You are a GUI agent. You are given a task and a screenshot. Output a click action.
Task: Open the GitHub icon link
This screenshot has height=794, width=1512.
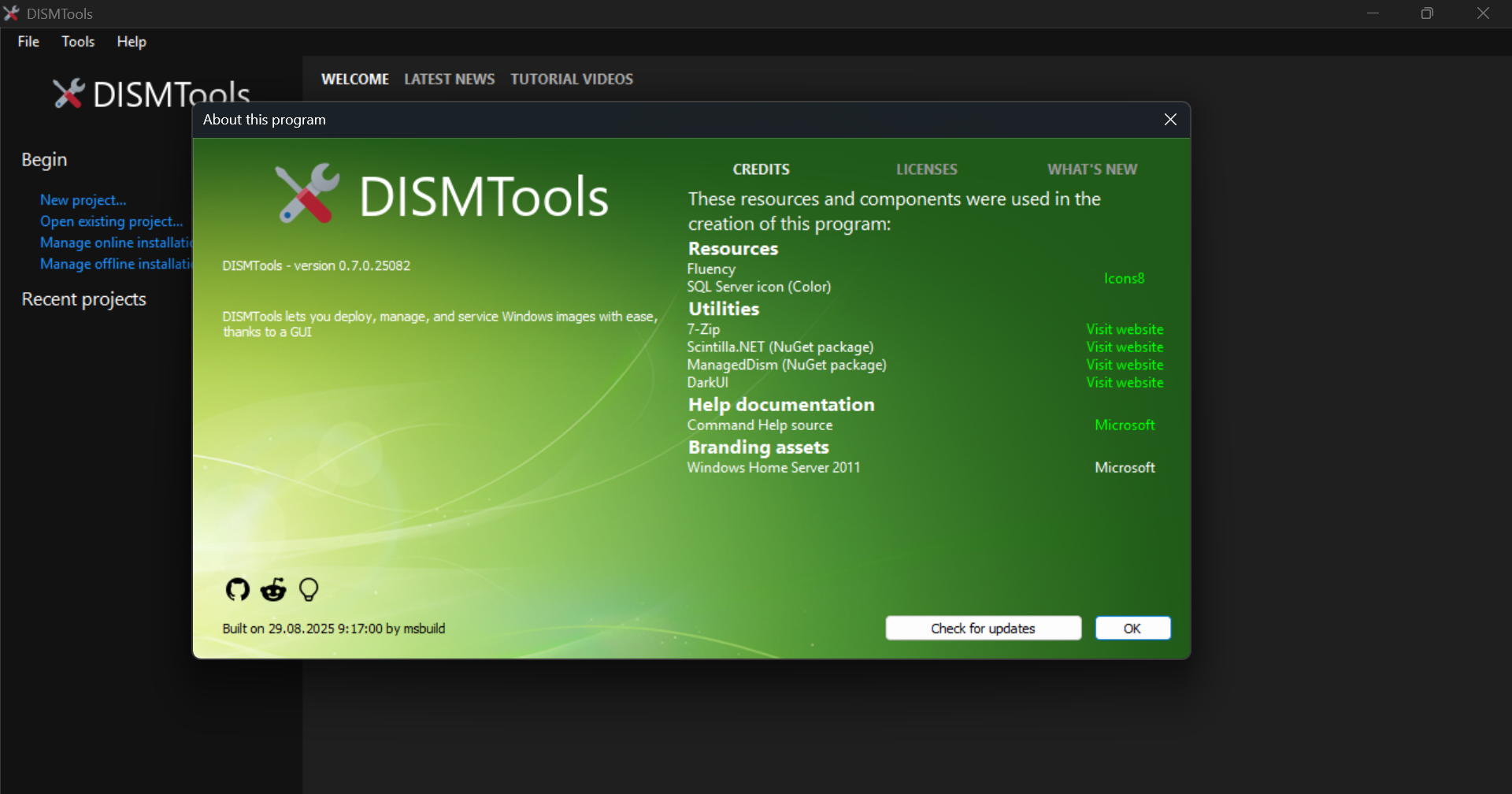pos(237,589)
